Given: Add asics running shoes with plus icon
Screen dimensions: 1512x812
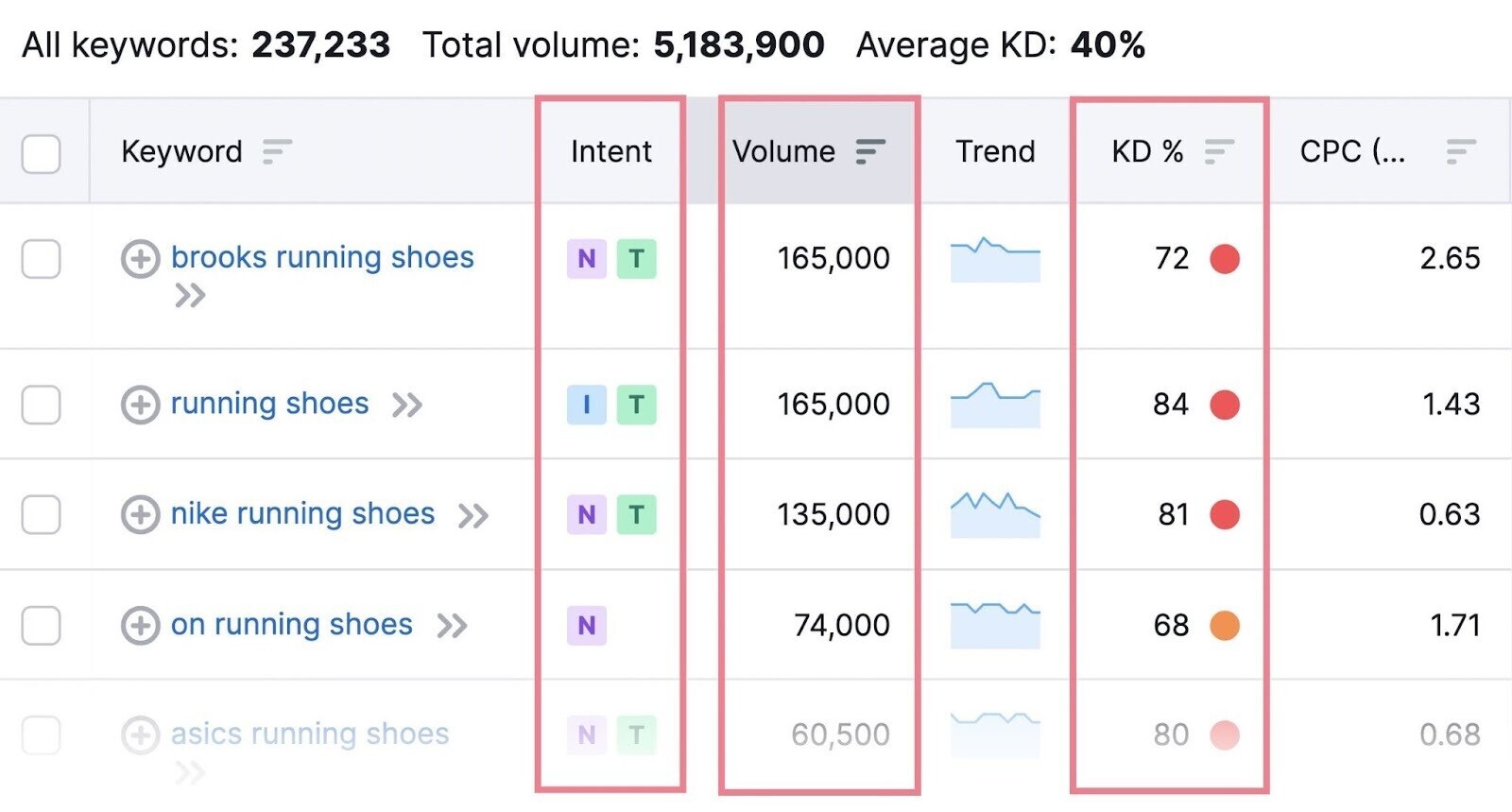Looking at the screenshot, I should 140,734.
